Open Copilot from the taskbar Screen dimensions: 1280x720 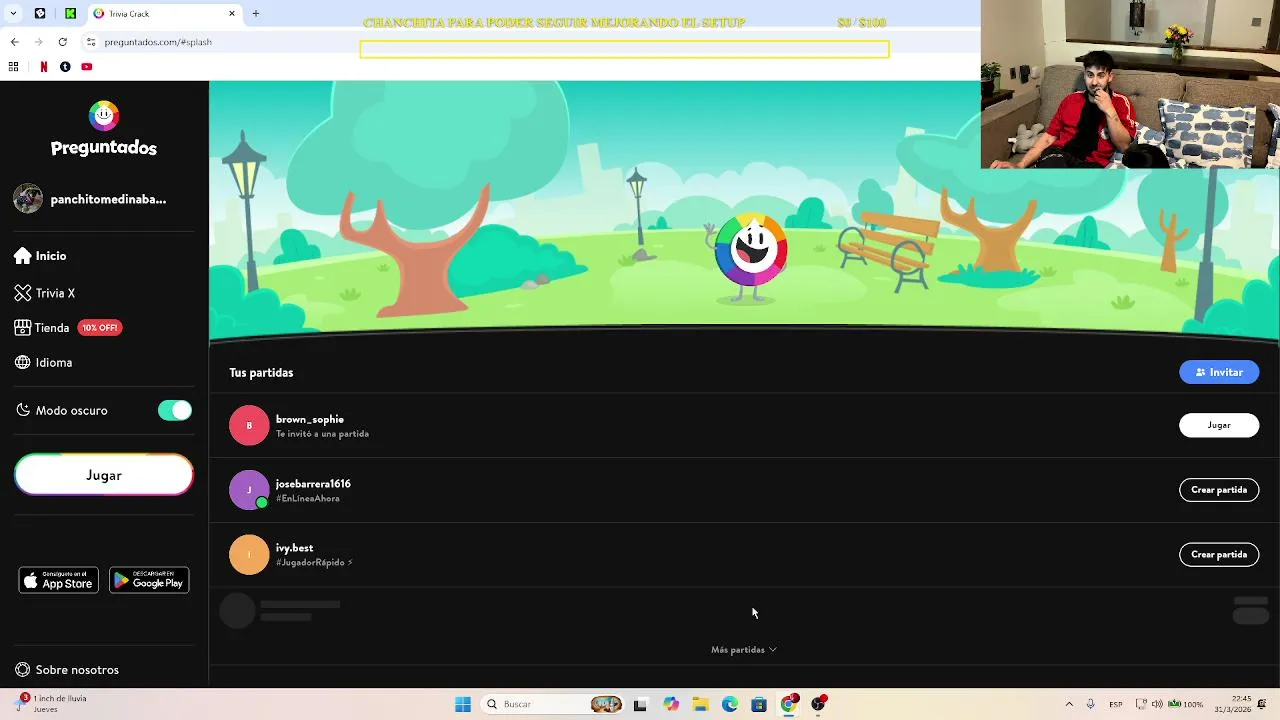pyautogui.click(x=670, y=704)
